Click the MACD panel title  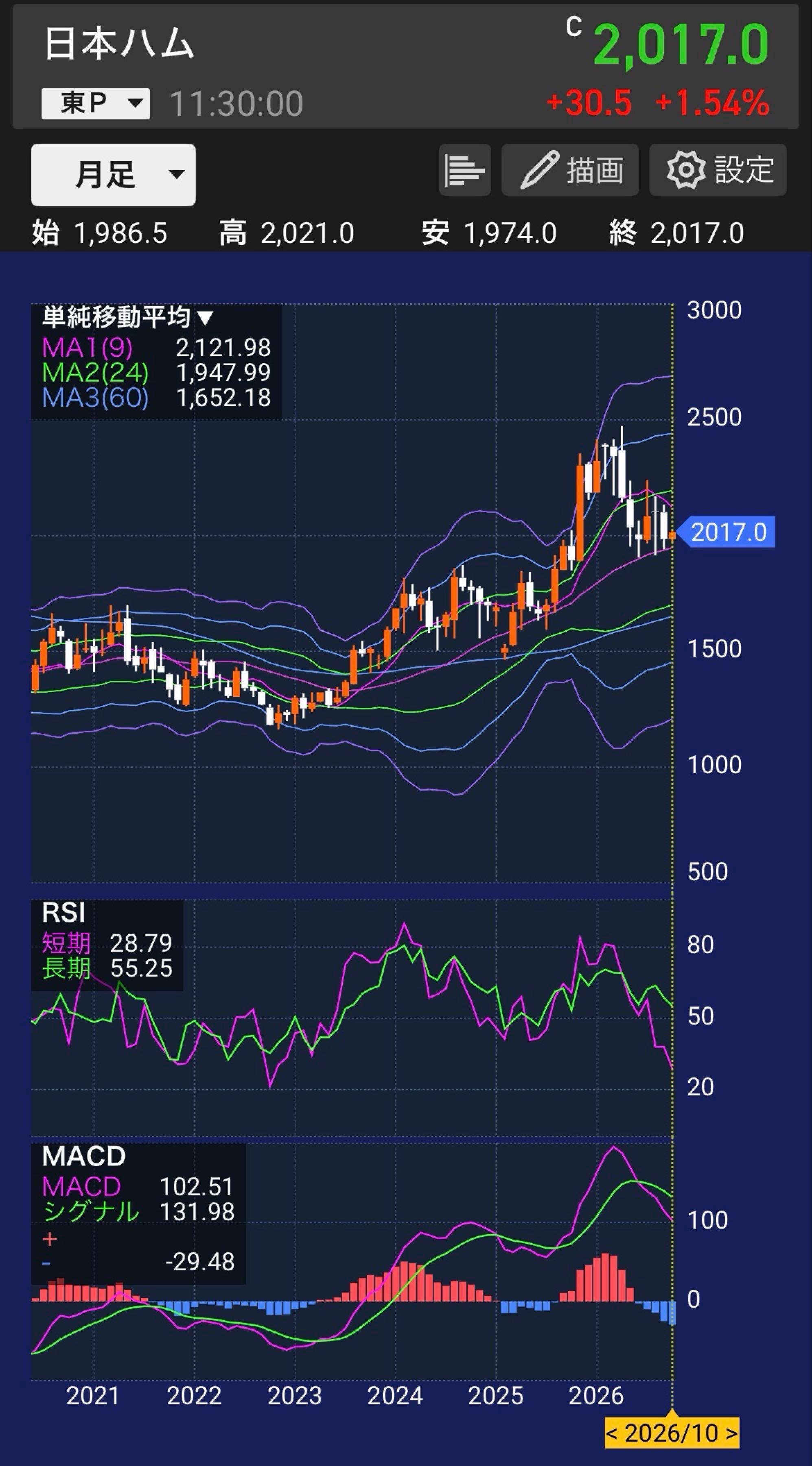coord(83,1157)
